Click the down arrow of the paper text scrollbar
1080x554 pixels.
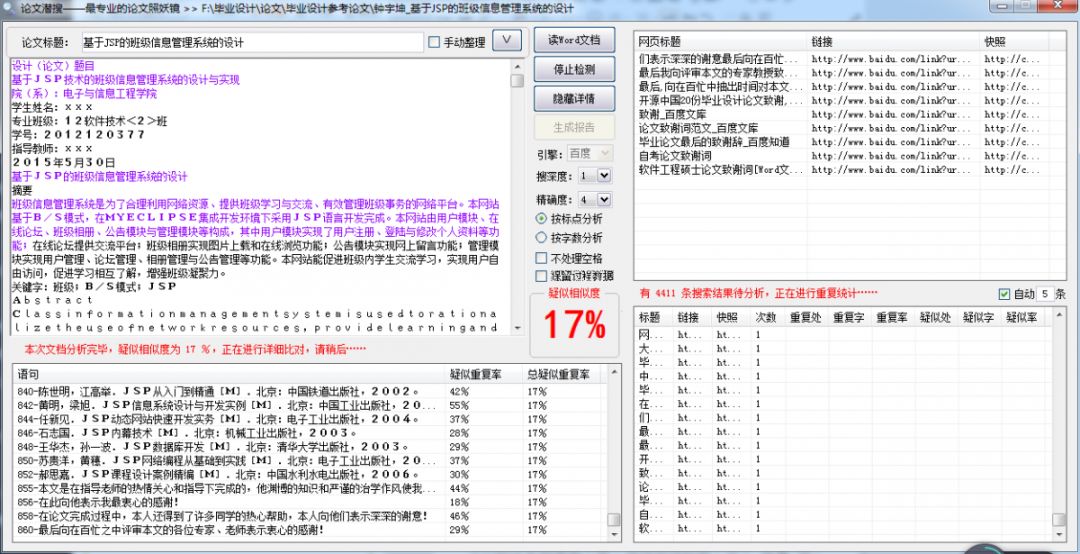pyautogui.click(x=517, y=326)
